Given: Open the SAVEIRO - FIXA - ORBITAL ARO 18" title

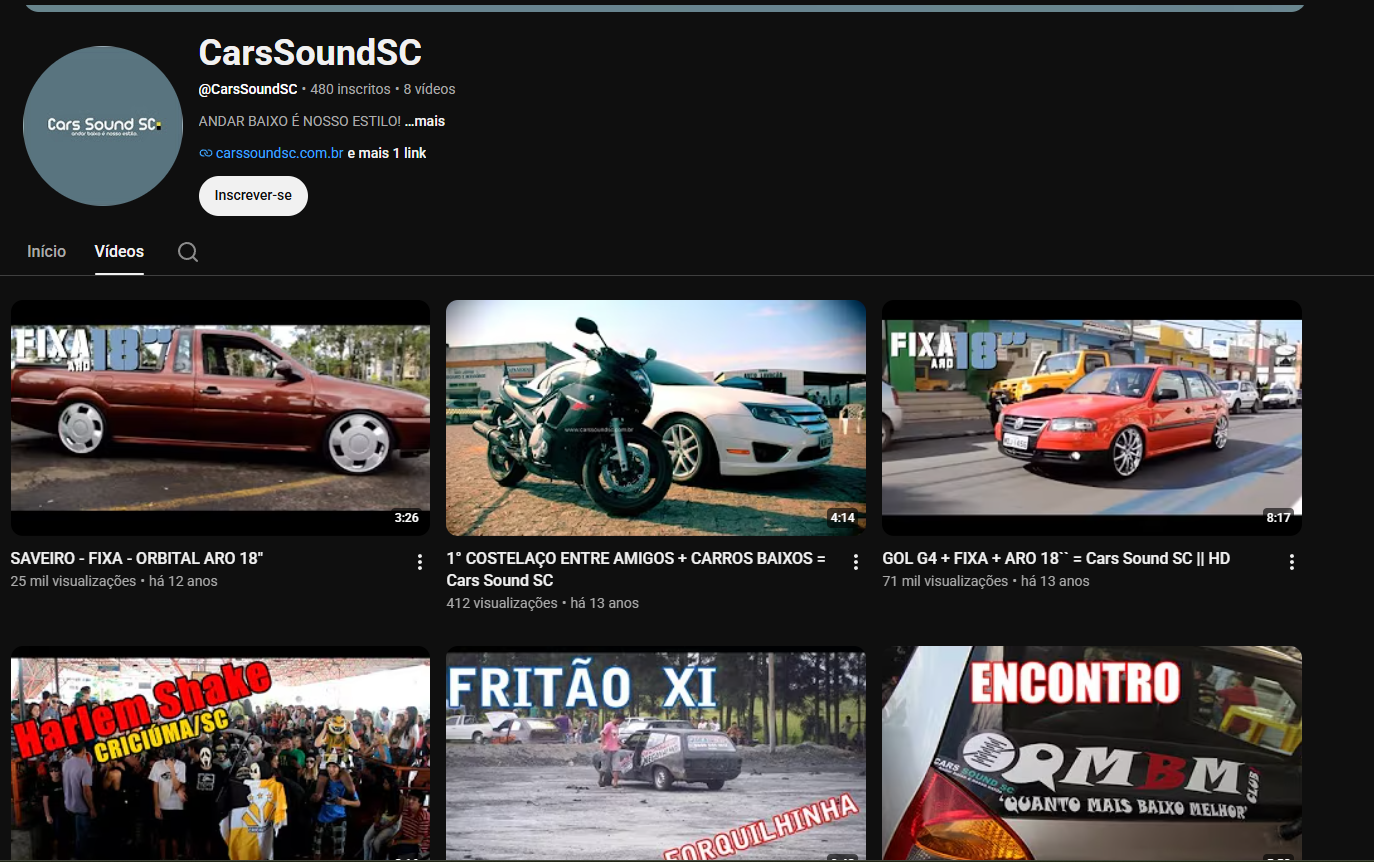Looking at the screenshot, I should tap(137, 559).
